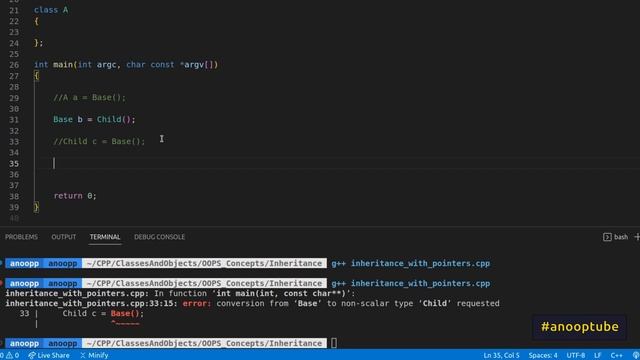
Task: Click Minify in the status bar
Action: 94,355
